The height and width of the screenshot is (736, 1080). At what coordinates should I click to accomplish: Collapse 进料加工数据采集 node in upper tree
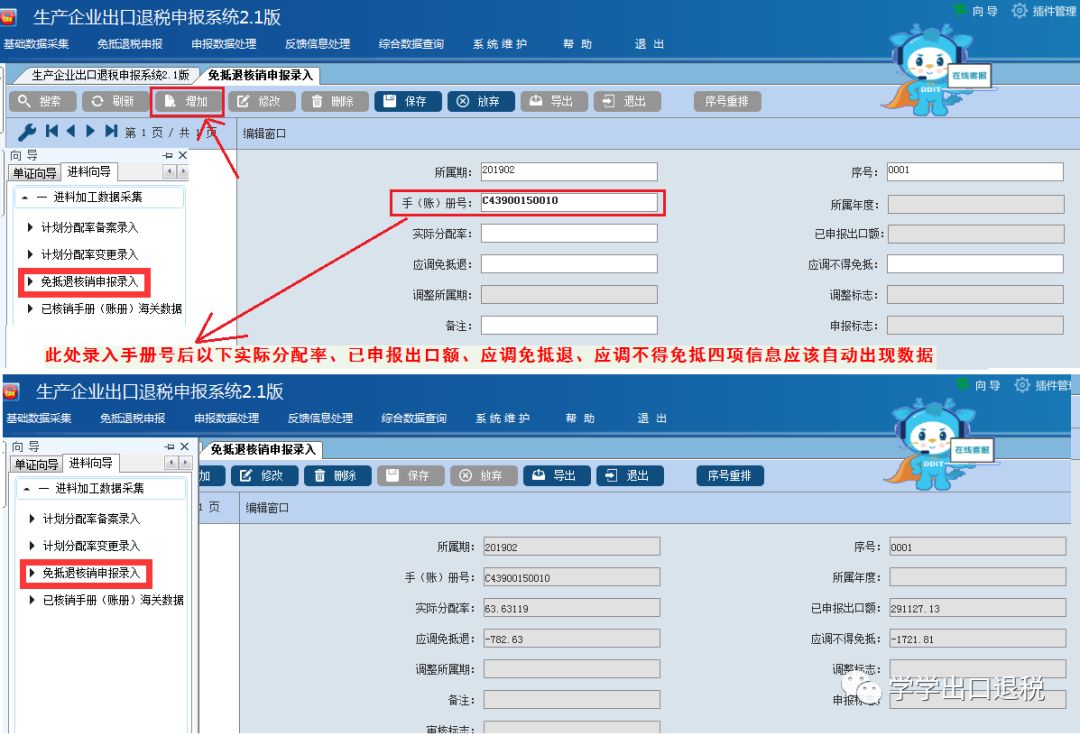[25, 198]
